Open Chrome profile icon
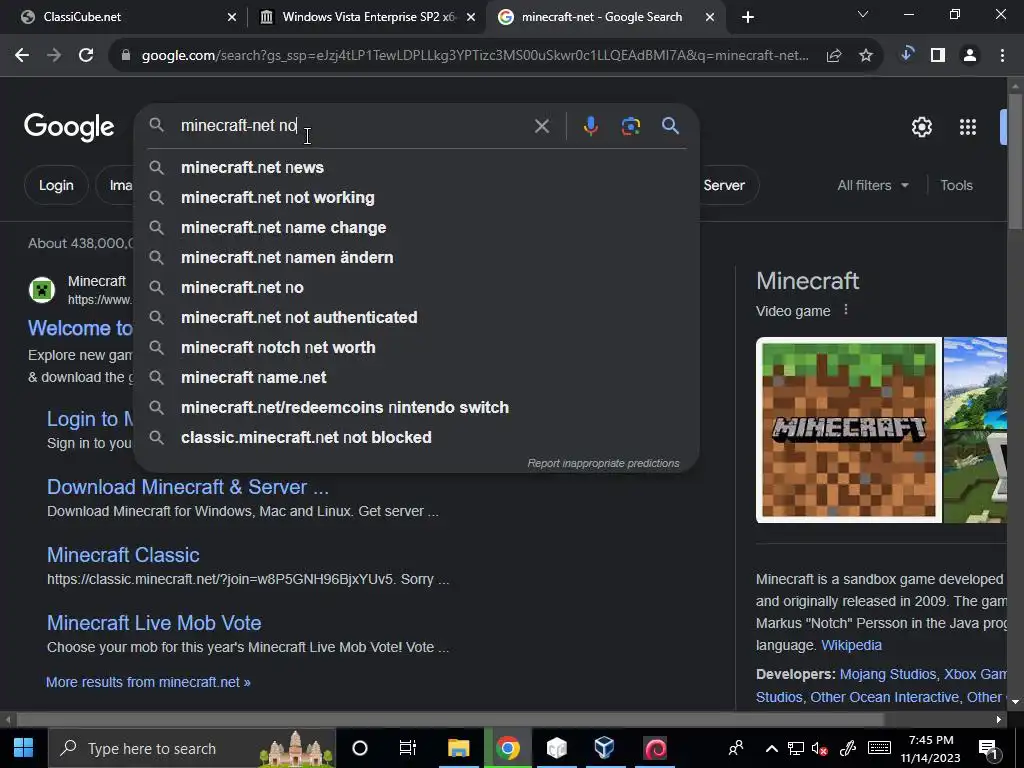Image resolution: width=1024 pixels, height=768 pixels. coord(970,56)
